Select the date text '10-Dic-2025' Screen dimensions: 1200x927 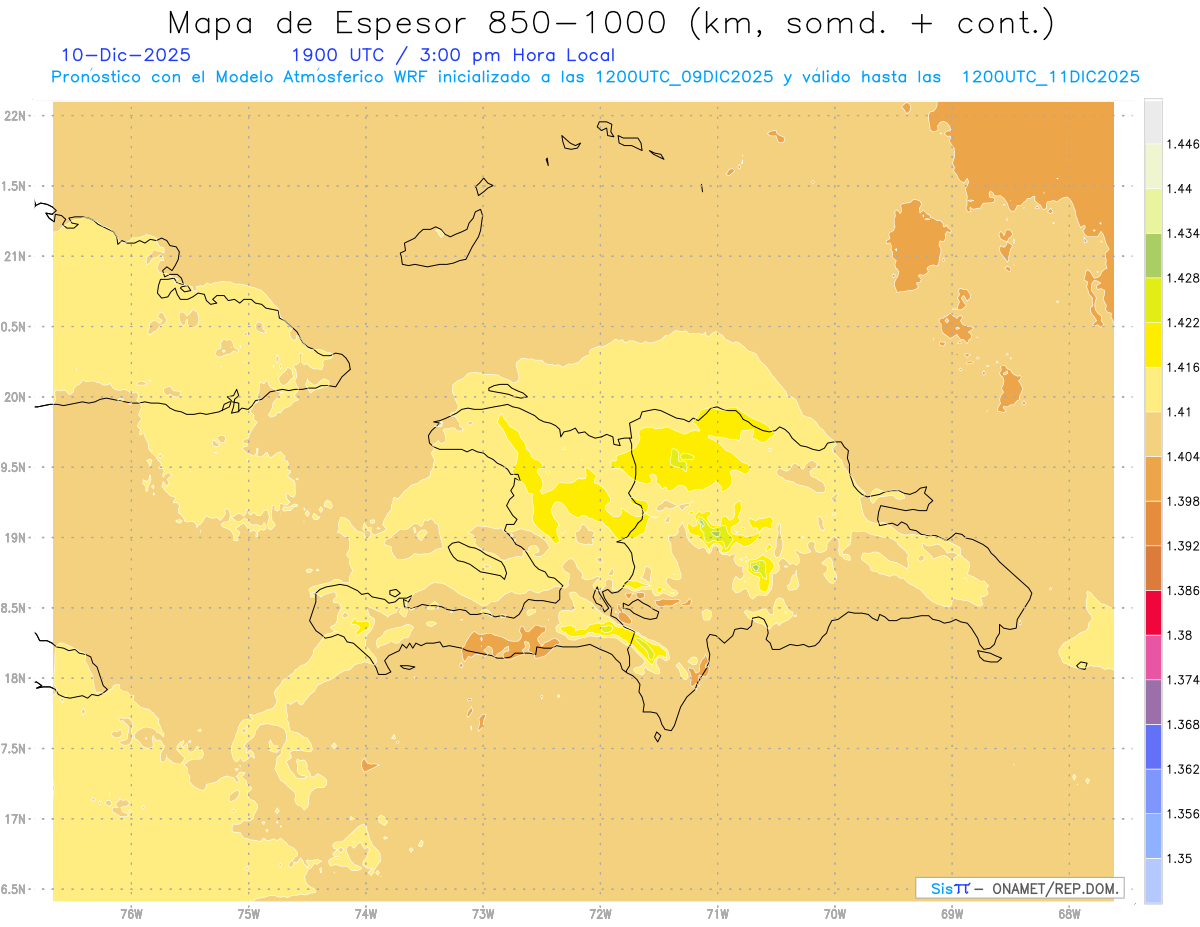click(x=126, y=55)
